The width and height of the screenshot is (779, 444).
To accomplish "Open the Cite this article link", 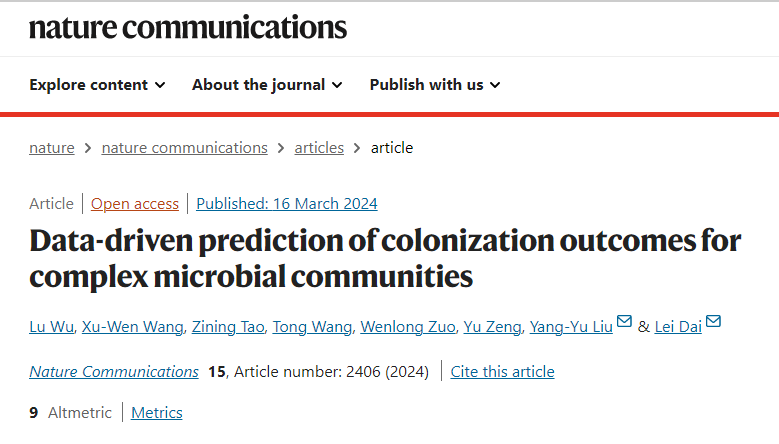I will [x=502, y=371].
